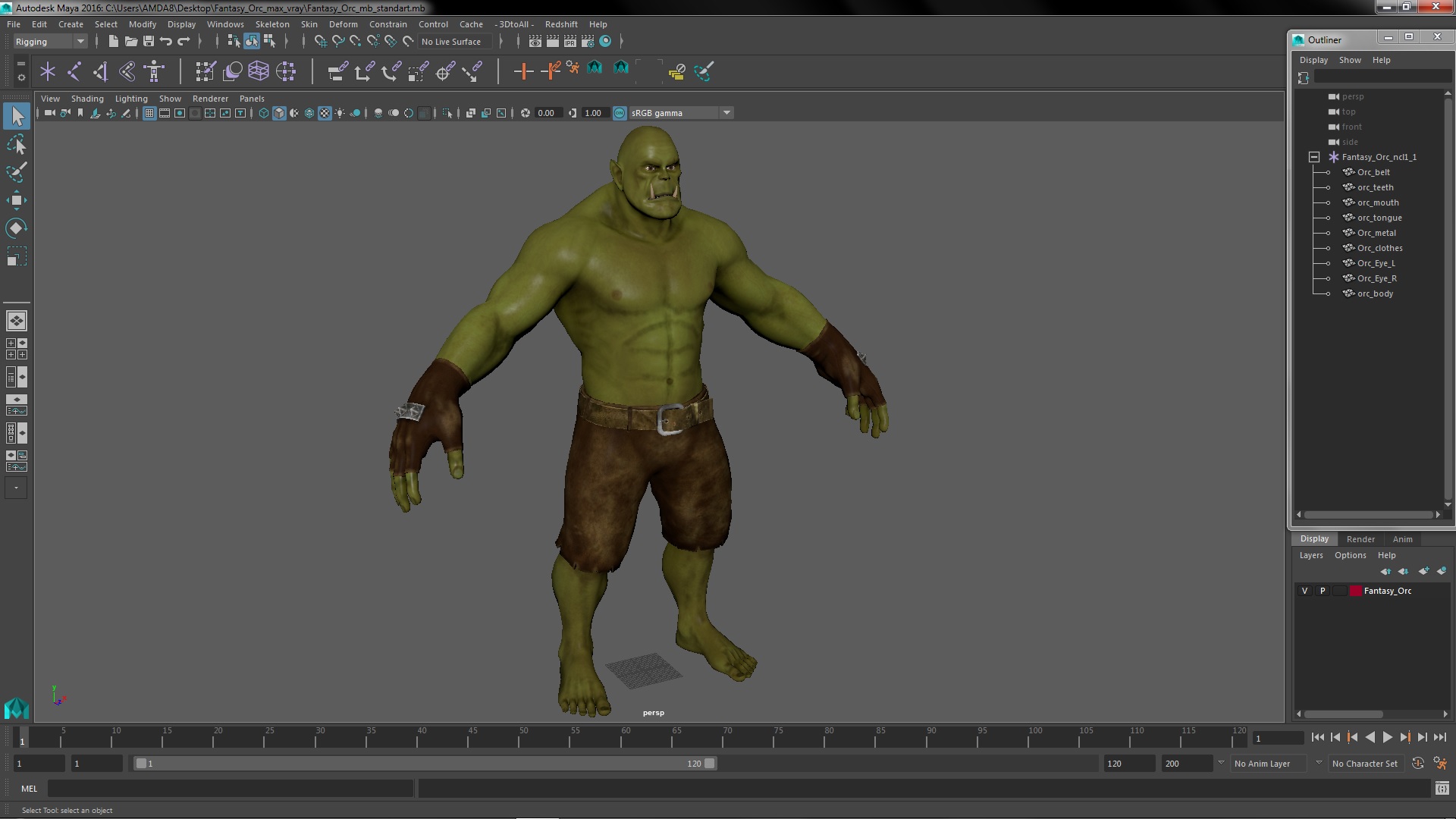Create new layer icon in Layer Editor
Screen dimensions: 1456x819
(1423, 571)
